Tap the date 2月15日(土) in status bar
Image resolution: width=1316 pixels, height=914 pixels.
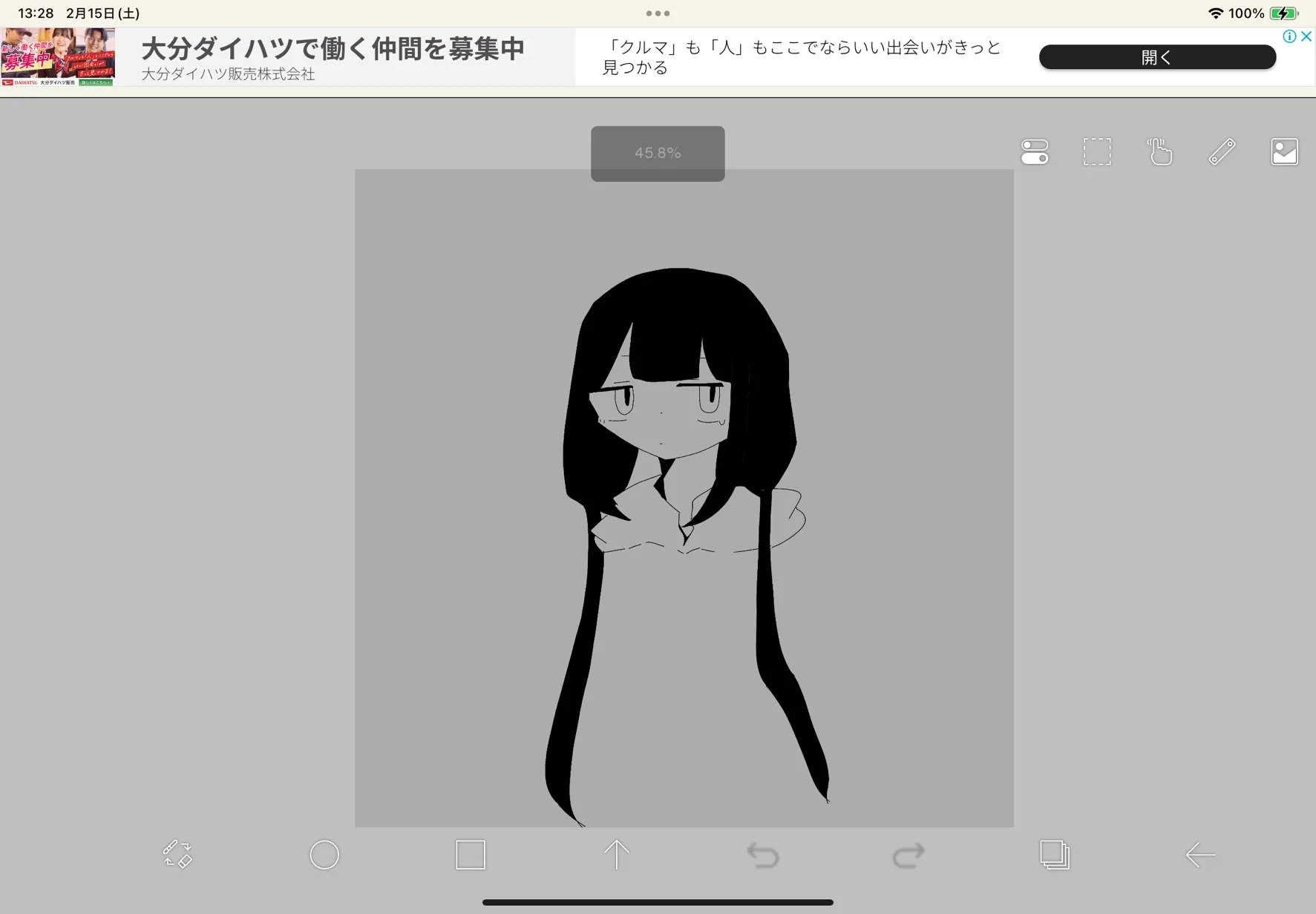pyautogui.click(x=102, y=13)
